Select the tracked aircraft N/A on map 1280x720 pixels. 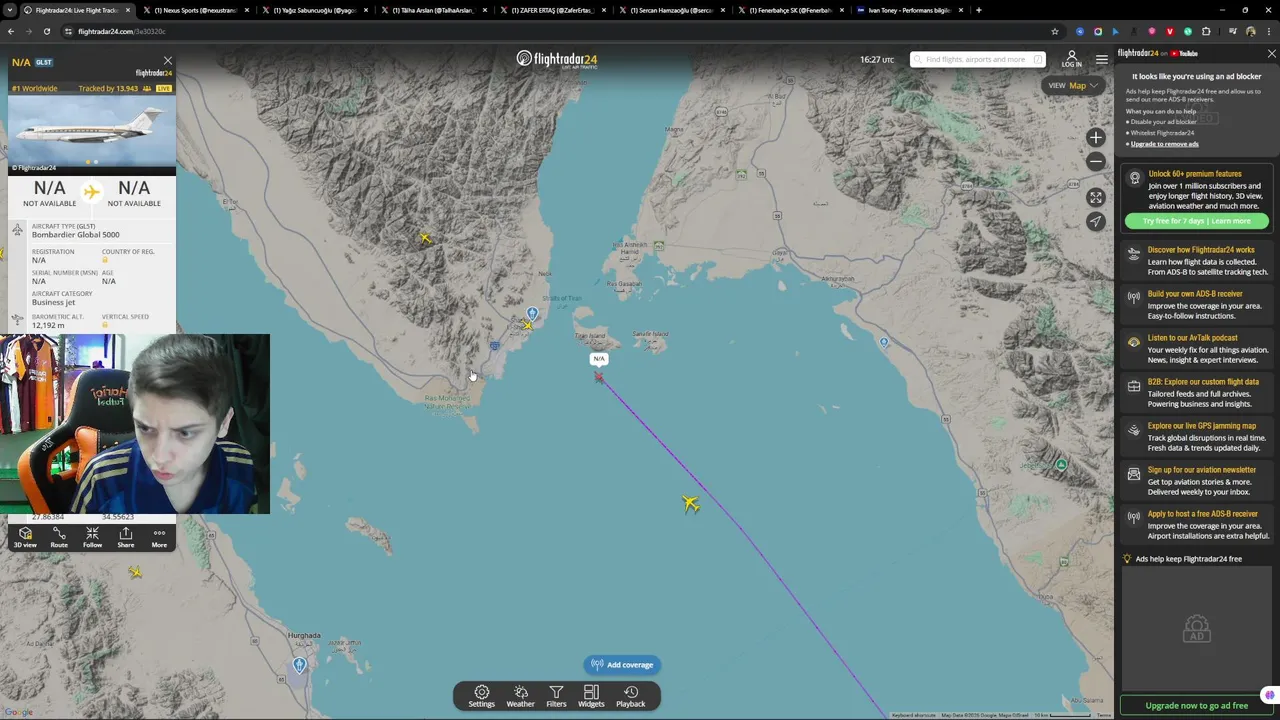point(599,377)
